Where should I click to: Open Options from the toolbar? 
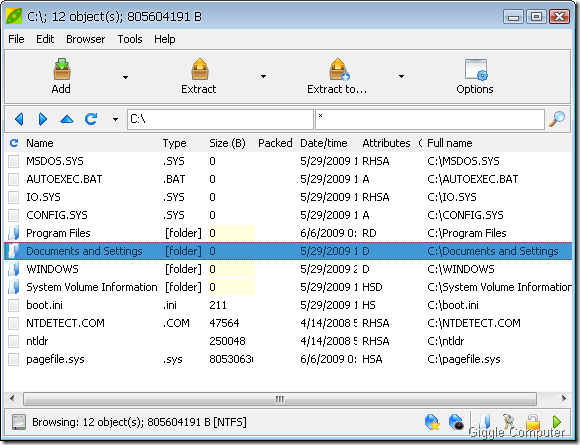[x=476, y=69]
